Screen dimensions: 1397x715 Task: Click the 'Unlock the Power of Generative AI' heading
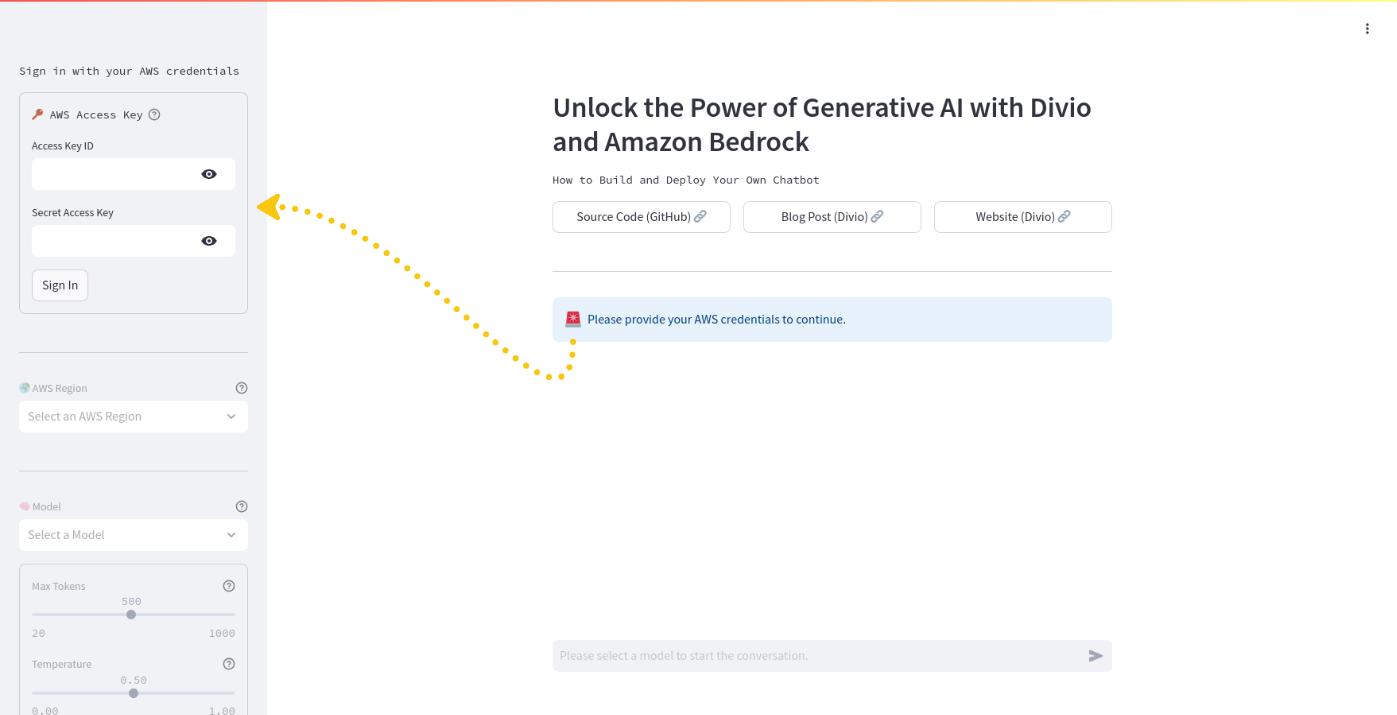pyautogui.click(x=822, y=124)
